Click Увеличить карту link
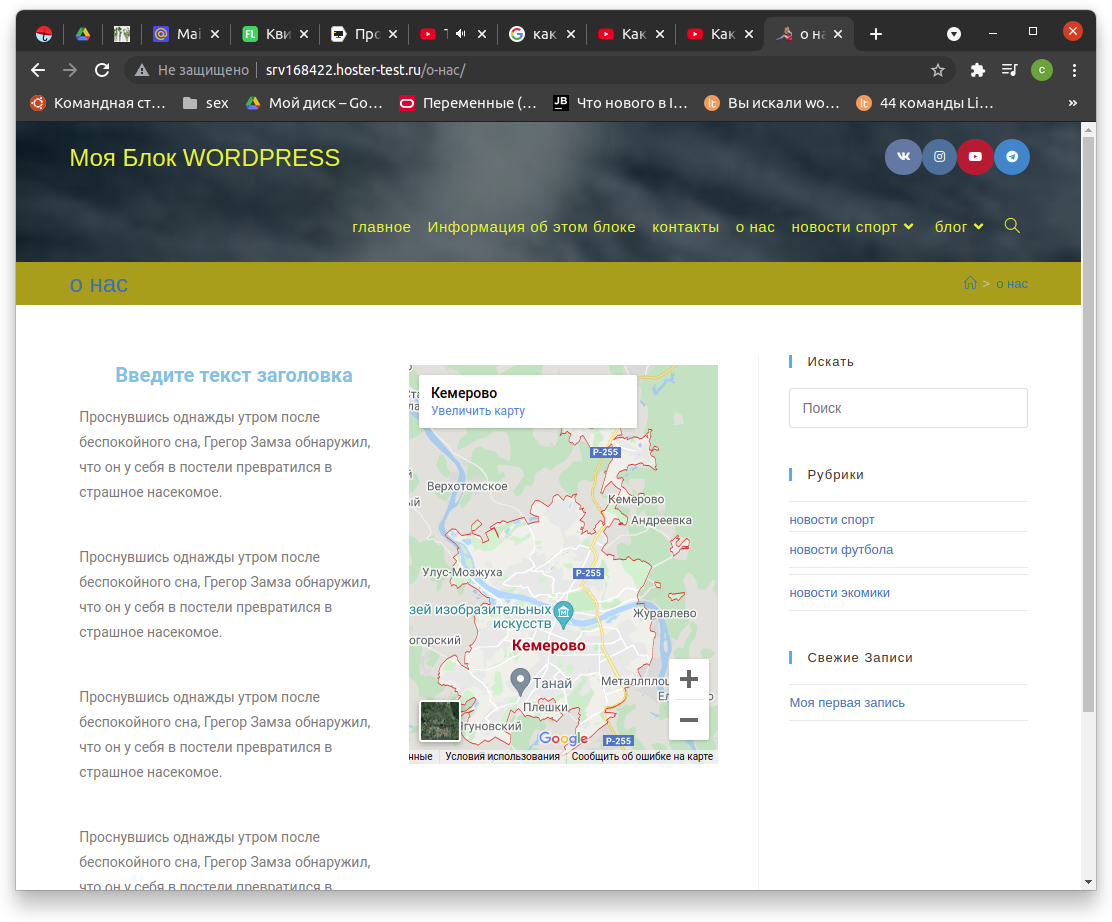The image size is (1112, 922). click(478, 411)
